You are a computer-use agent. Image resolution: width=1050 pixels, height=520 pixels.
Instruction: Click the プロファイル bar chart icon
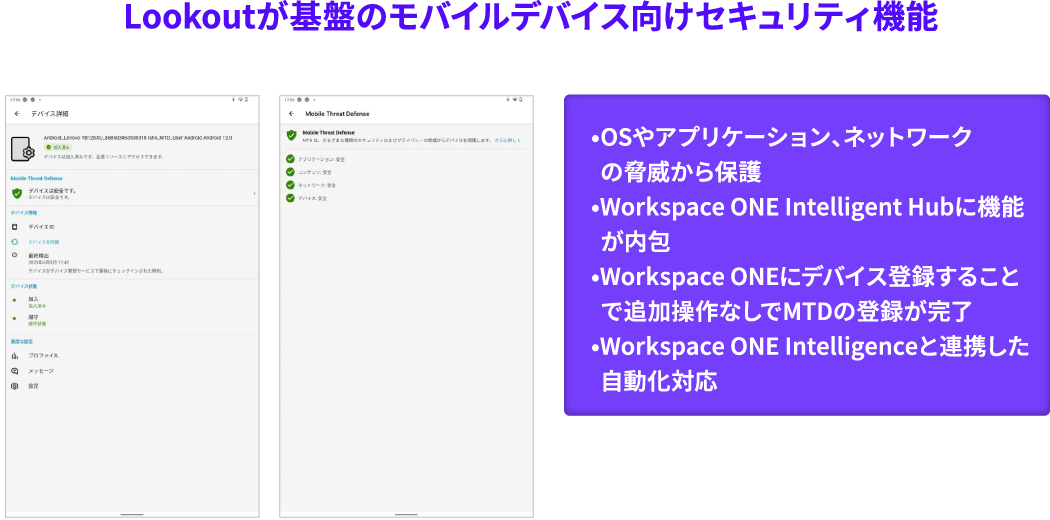[x=15, y=355]
